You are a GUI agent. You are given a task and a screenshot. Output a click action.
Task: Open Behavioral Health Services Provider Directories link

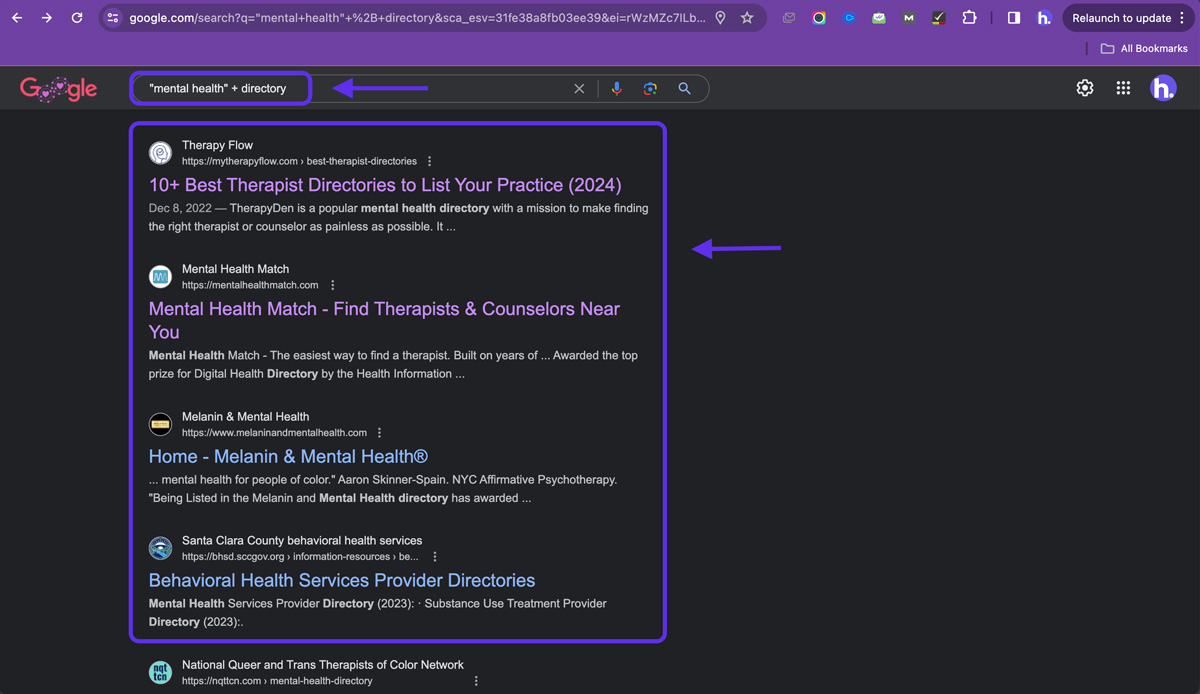tap(342, 580)
